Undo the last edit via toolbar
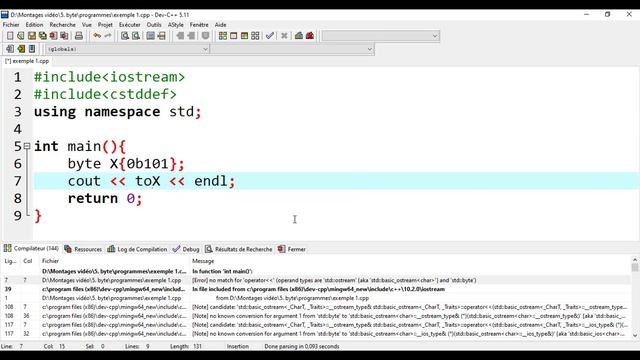 tap(97, 36)
